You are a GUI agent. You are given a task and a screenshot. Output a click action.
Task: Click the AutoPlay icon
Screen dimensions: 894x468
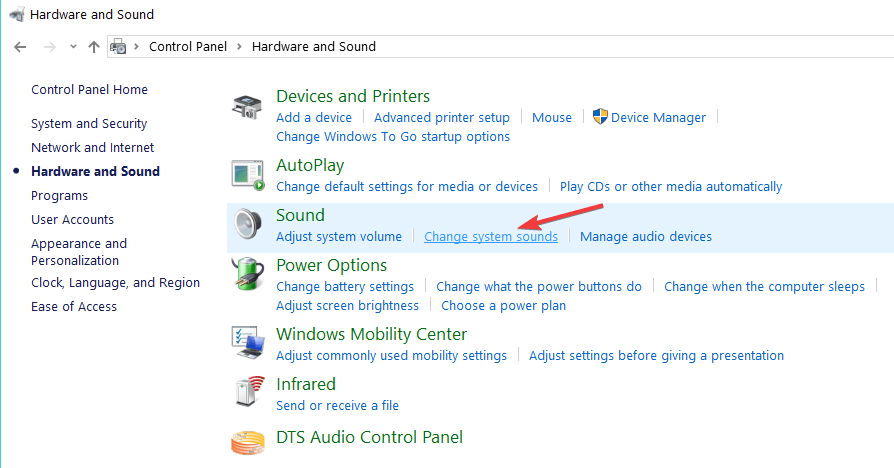(247, 176)
